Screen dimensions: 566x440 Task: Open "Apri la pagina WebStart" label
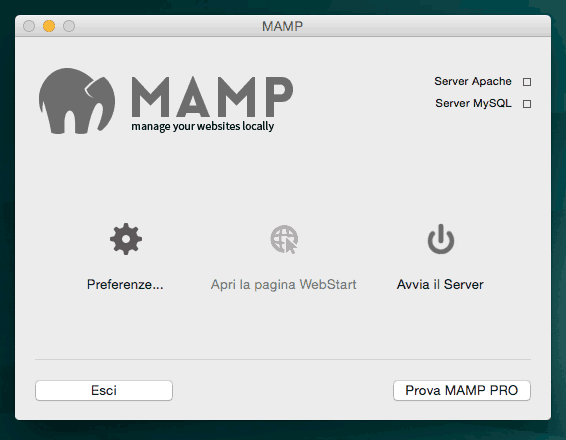[x=284, y=284]
